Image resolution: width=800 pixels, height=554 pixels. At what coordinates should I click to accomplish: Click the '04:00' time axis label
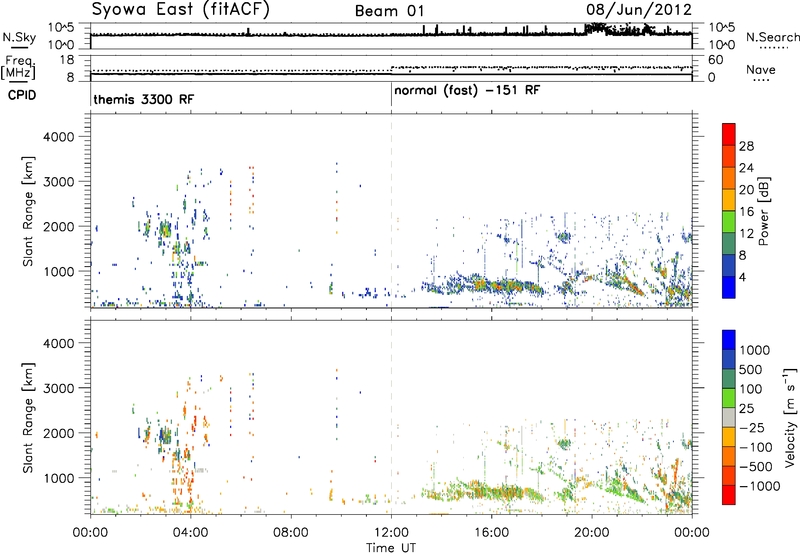pos(190,533)
